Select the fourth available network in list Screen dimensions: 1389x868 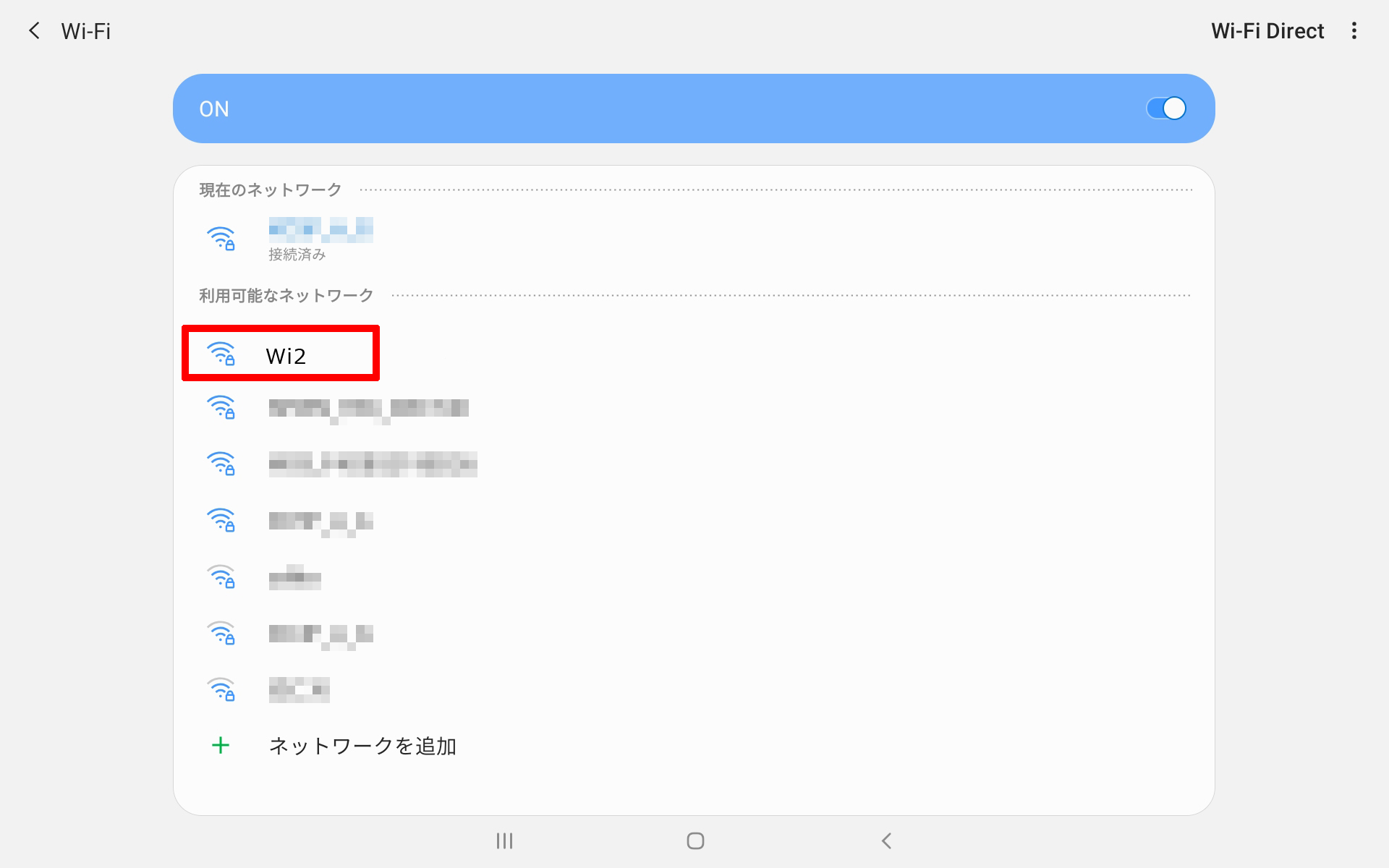point(320,521)
